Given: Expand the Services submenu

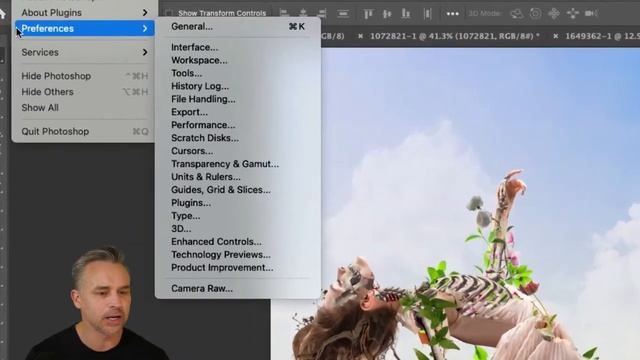Looking at the screenshot, I should (x=84, y=52).
